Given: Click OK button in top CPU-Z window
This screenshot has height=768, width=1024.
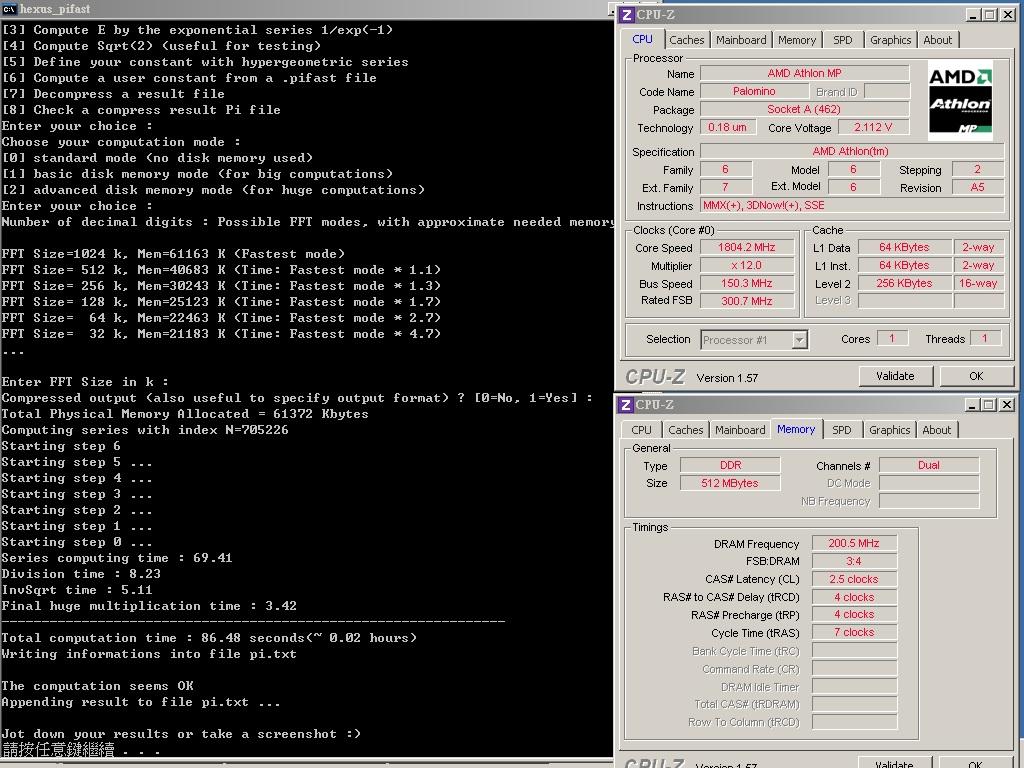Looking at the screenshot, I should coord(976,376).
